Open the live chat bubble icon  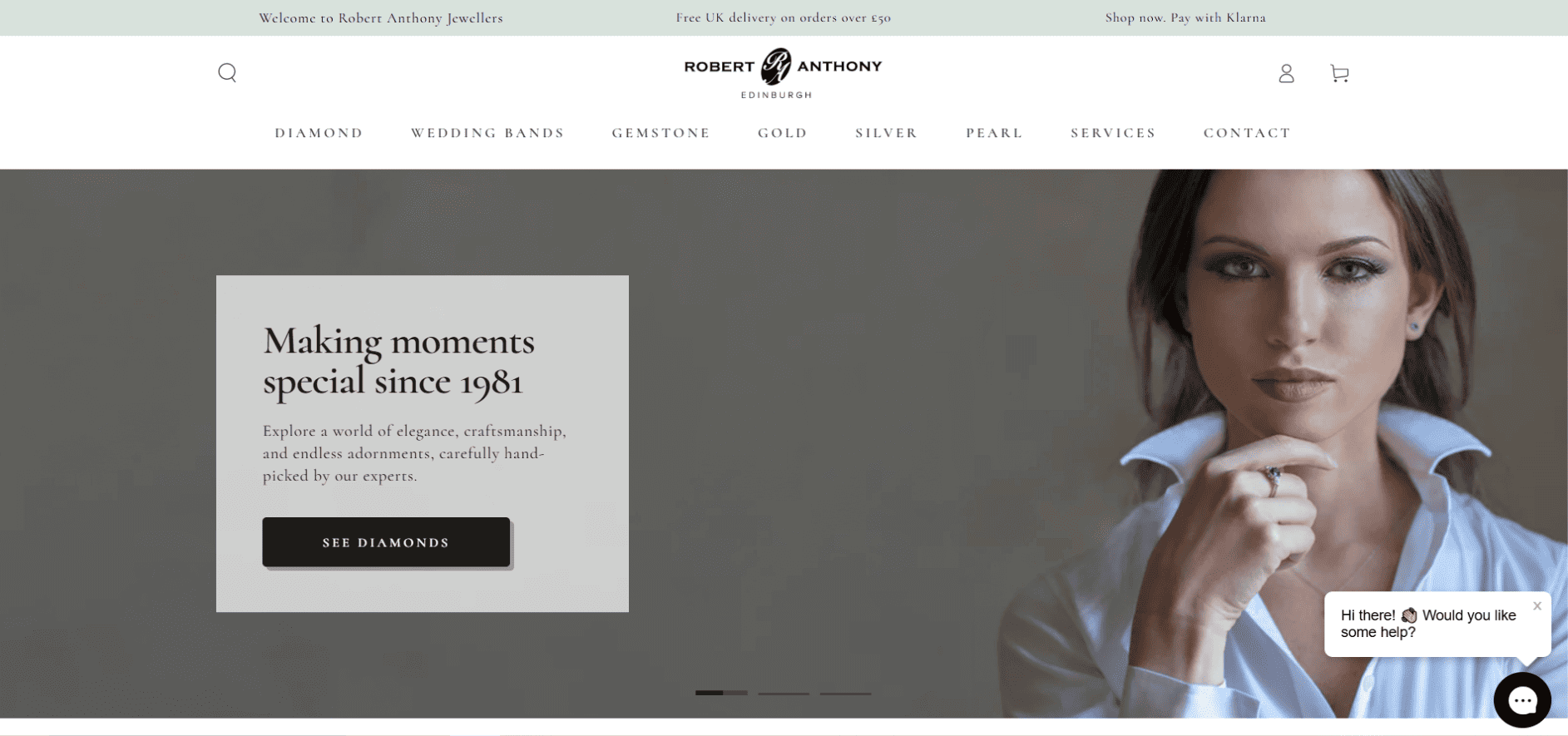tap(1522, 700)
